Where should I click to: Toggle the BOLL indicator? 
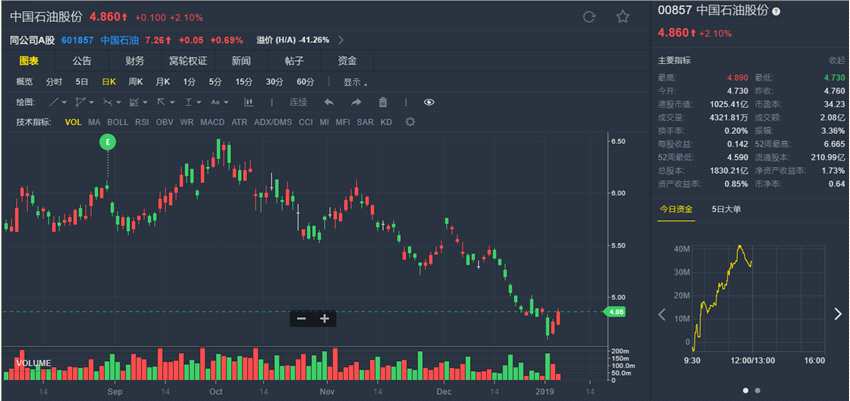(x=118, y=122)
